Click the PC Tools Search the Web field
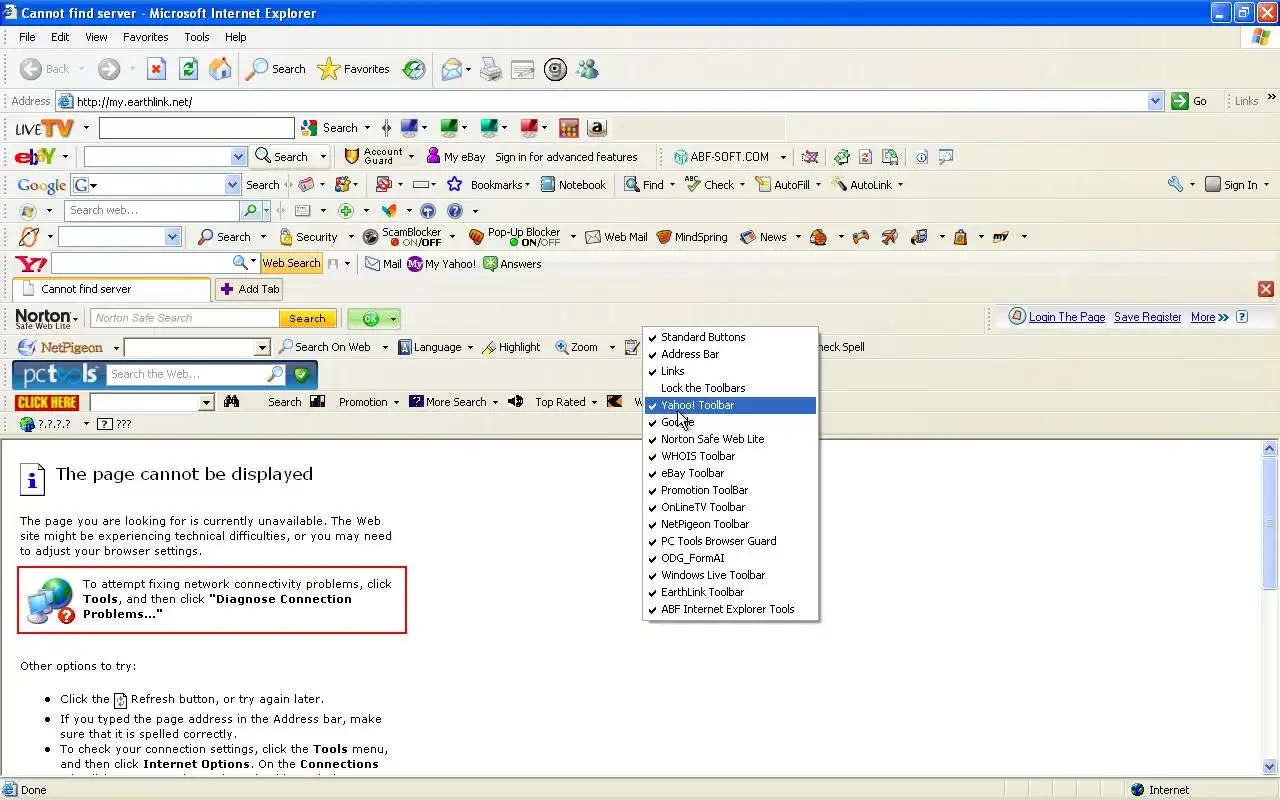 [x=188, y=374]
